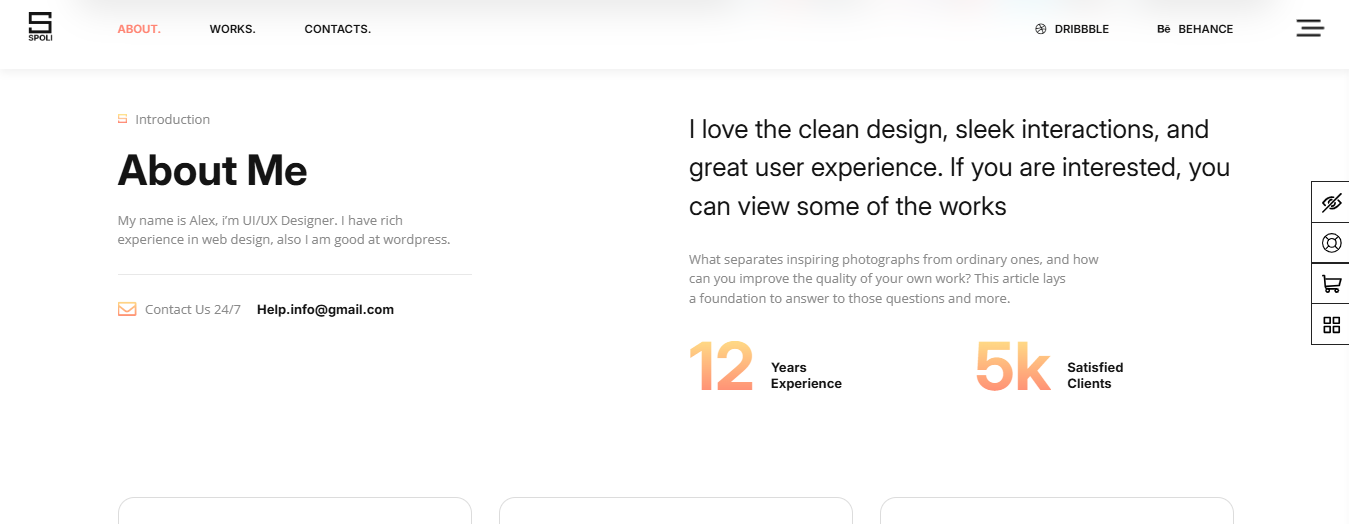
Task: Click the Spoli logo icon
Action: click(x=40, y=26)
